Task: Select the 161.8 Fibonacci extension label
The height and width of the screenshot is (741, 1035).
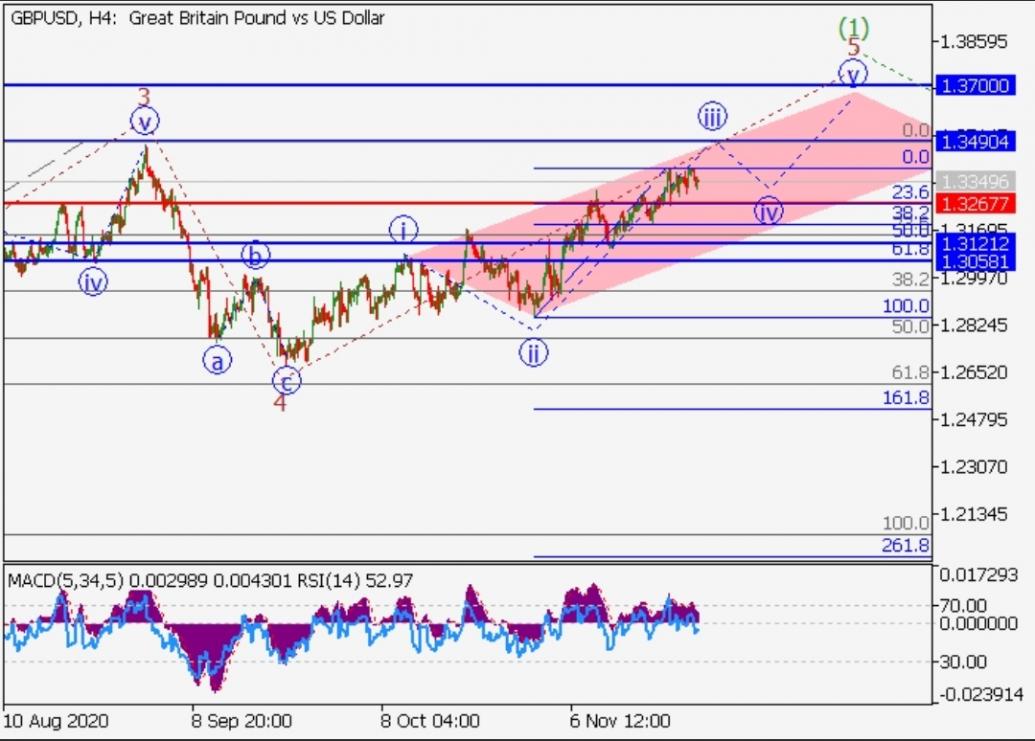Action: point(905,398)
